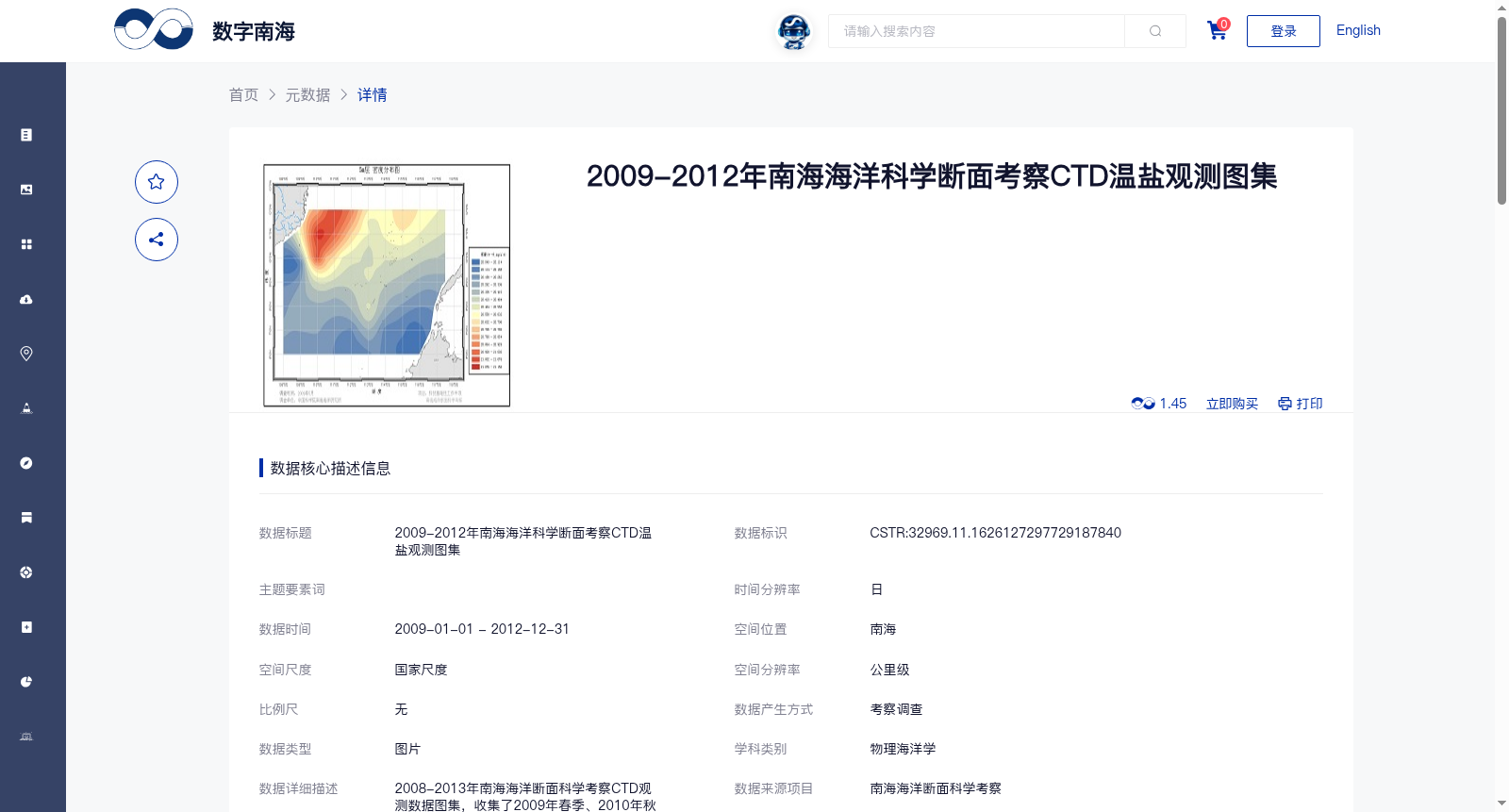Click the 登录 login button
The height and width of the screenshot is (812, 1509).
(1283, 31)
